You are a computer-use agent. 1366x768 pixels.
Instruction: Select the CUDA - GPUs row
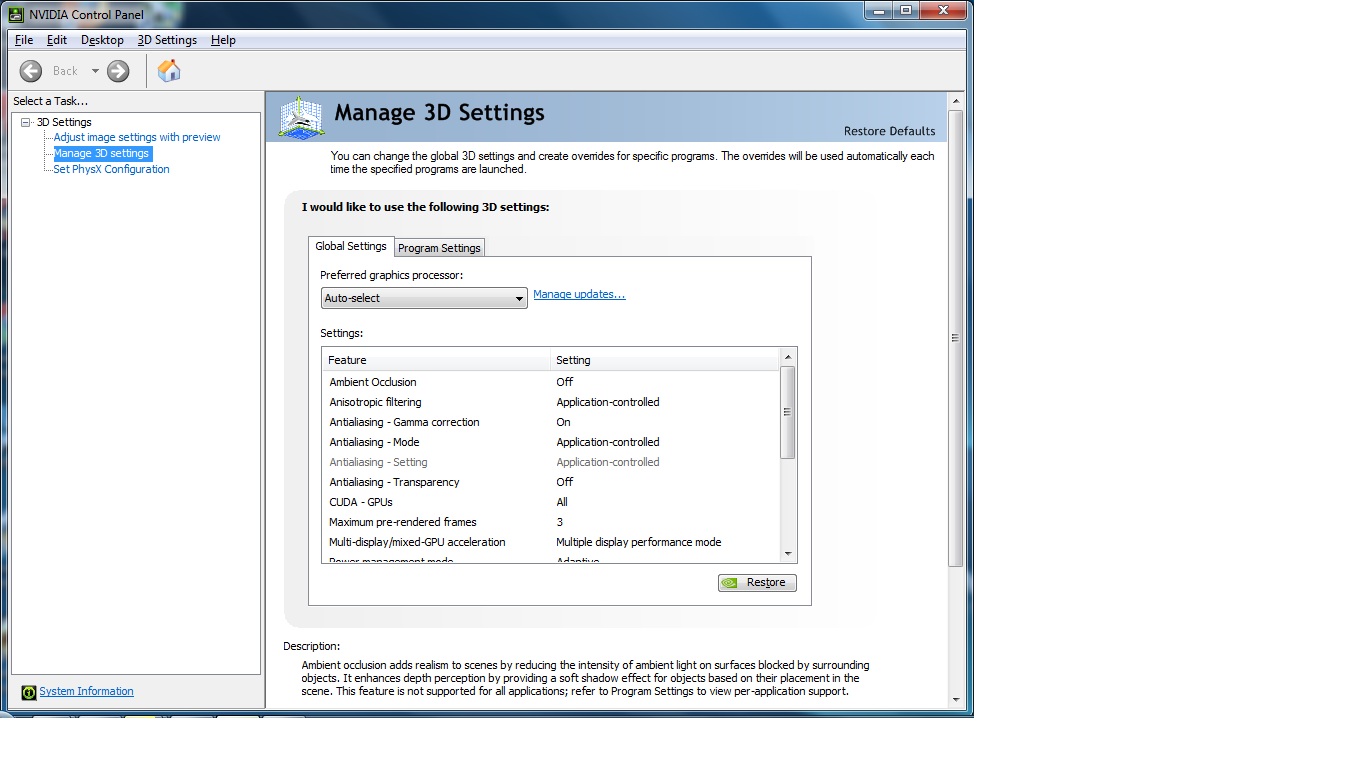[x=550, y=502]
